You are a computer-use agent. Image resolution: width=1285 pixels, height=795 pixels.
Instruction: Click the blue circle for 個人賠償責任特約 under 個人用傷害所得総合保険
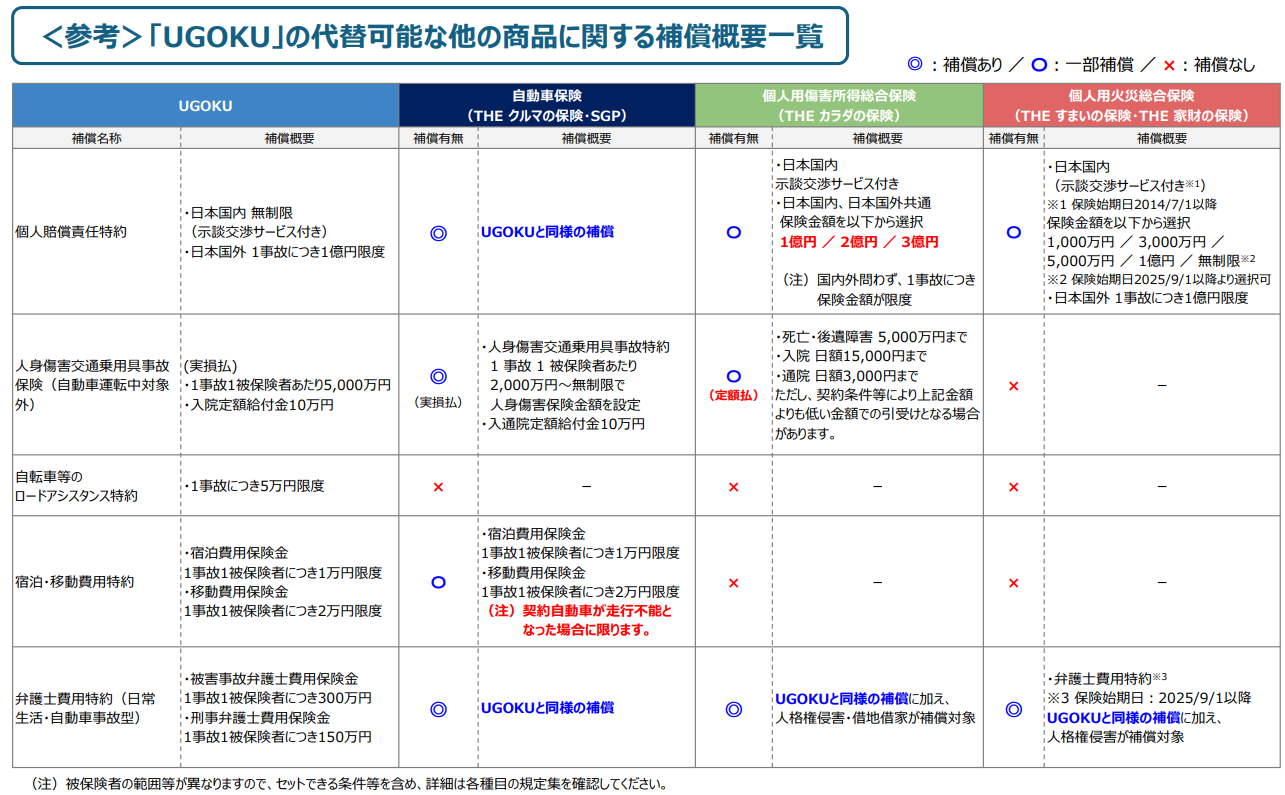(x=733, y=232)
